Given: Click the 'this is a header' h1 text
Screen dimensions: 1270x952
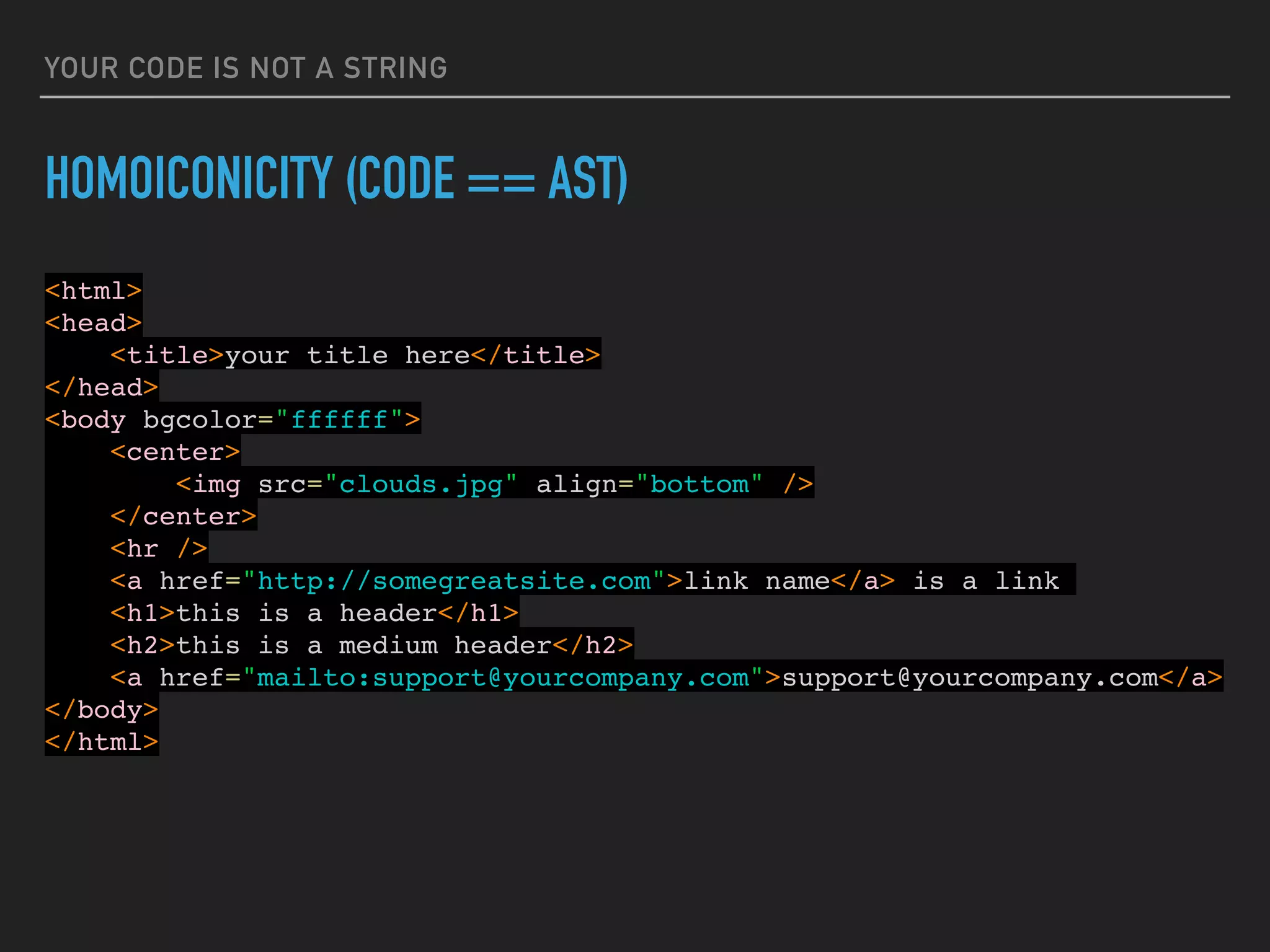Looking at the screenshot, I should [x=306, y=614].
